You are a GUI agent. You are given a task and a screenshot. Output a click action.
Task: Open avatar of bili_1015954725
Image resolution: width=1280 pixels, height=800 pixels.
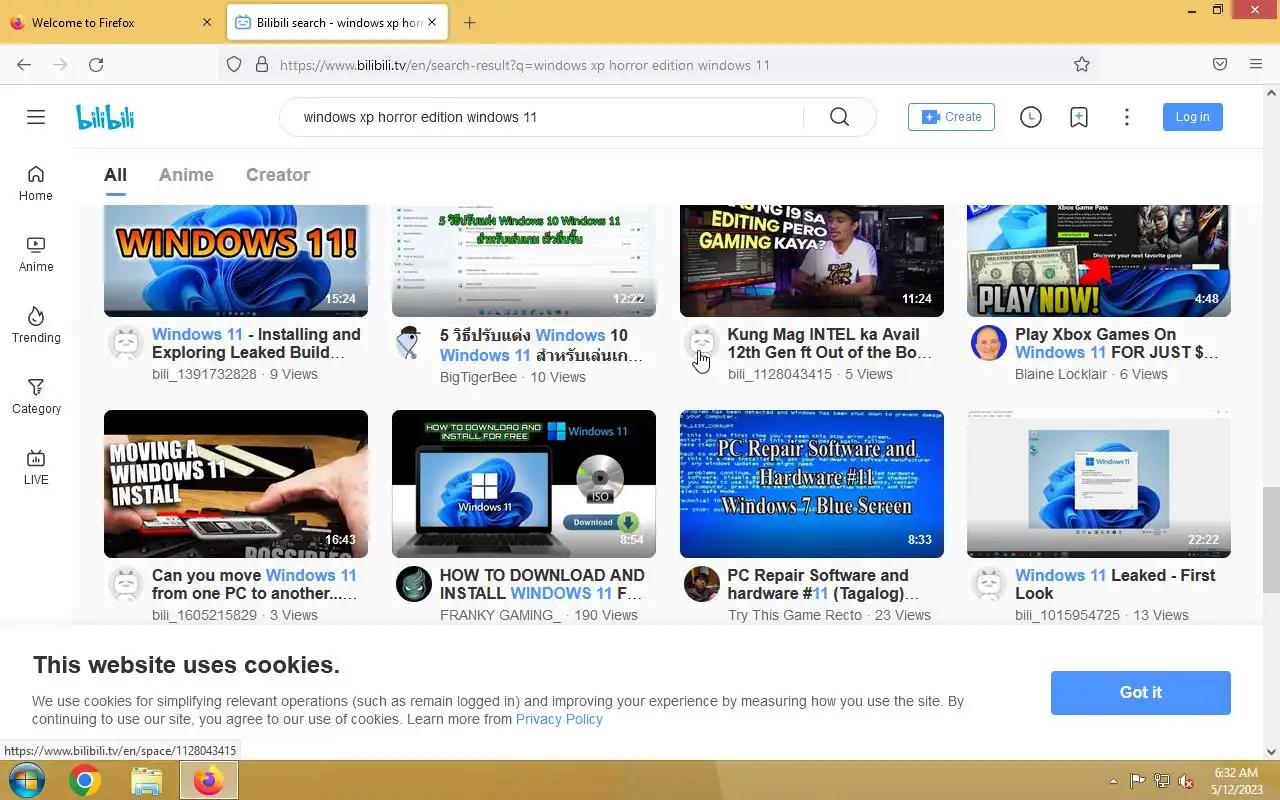click(x=989, y=584)
